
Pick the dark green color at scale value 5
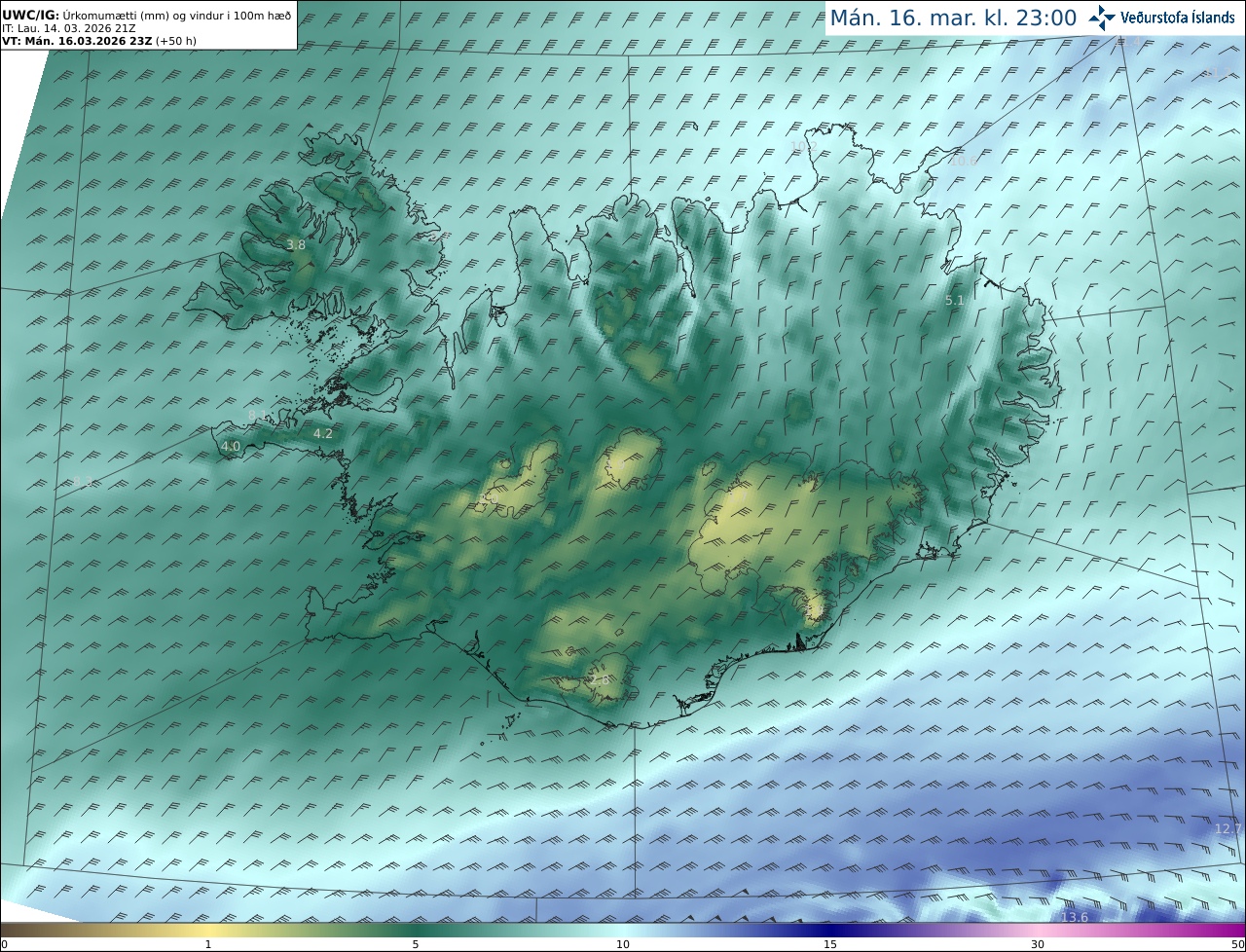pyautogui.click(x=416, y=930)
